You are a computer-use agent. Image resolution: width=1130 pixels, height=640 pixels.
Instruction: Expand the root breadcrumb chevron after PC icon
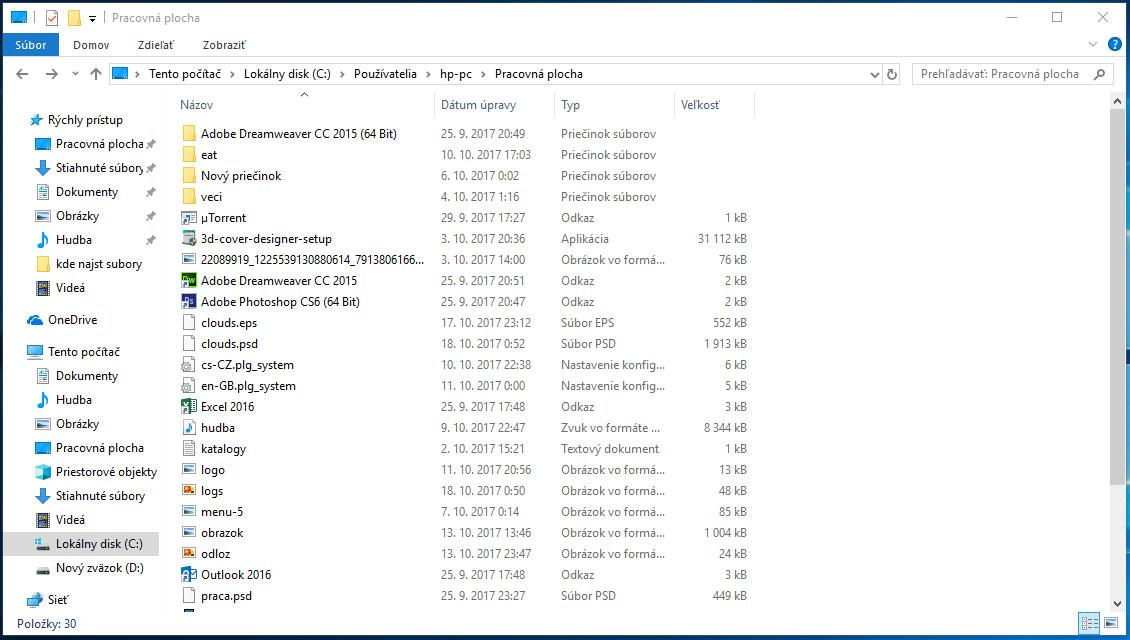[x=138, y=74]
